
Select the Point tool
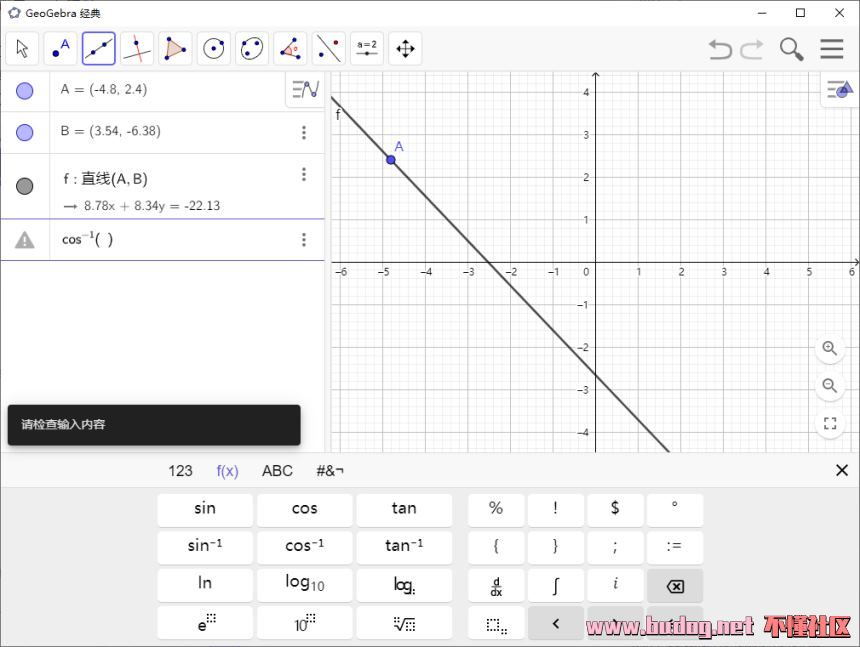click(61, 48)
